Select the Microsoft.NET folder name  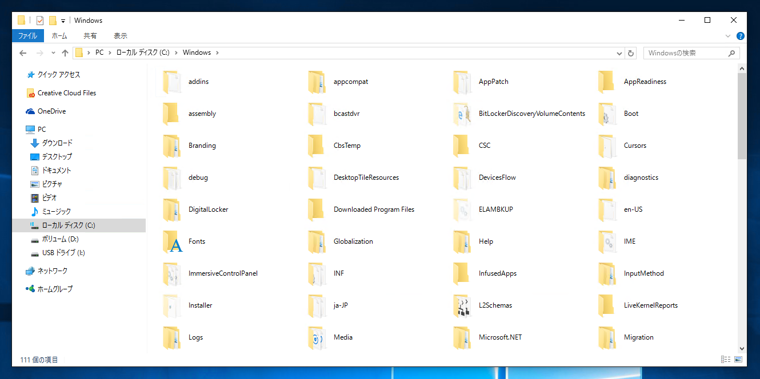(500, 337)
